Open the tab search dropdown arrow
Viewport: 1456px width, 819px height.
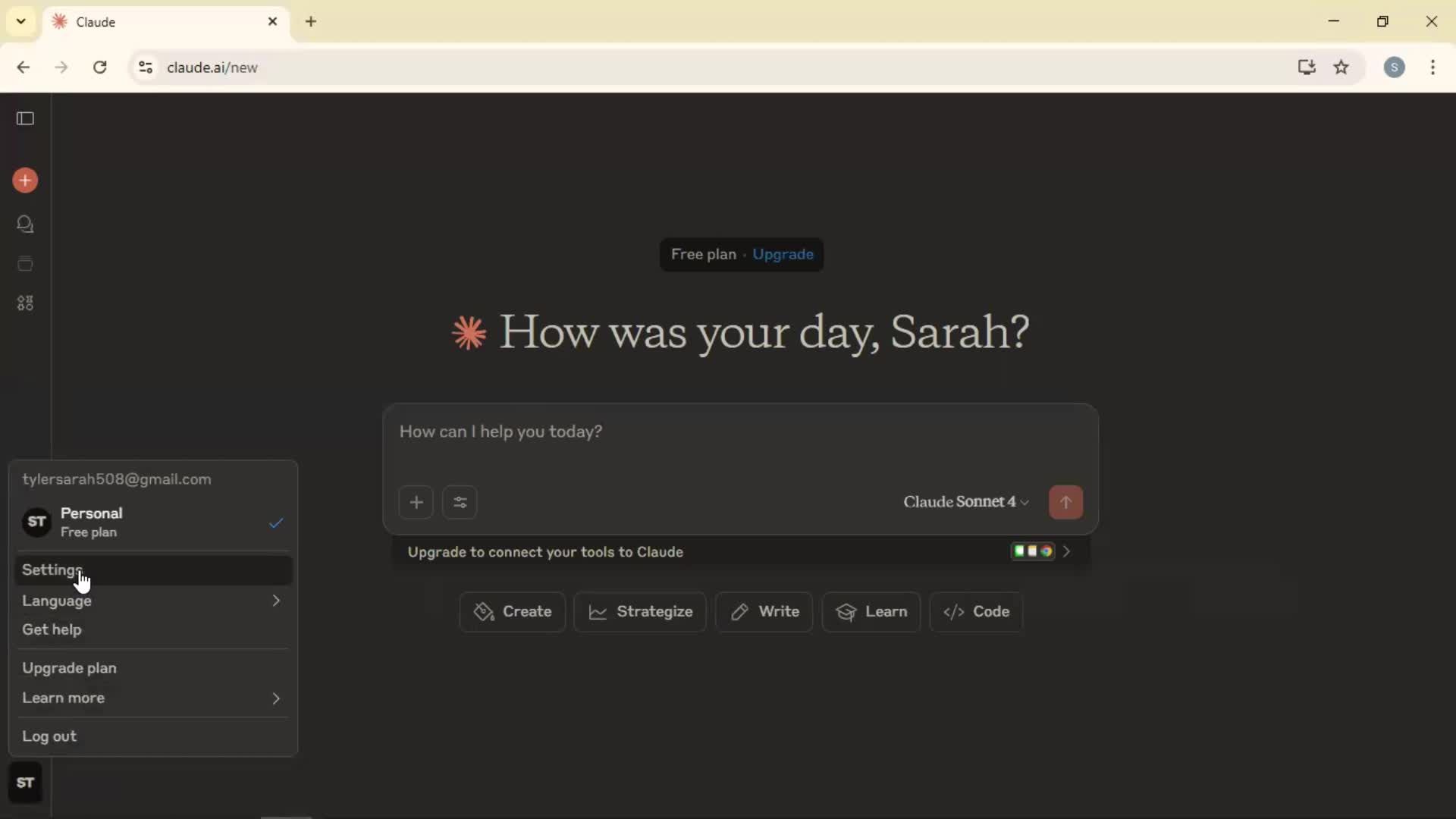coord(21,21)
